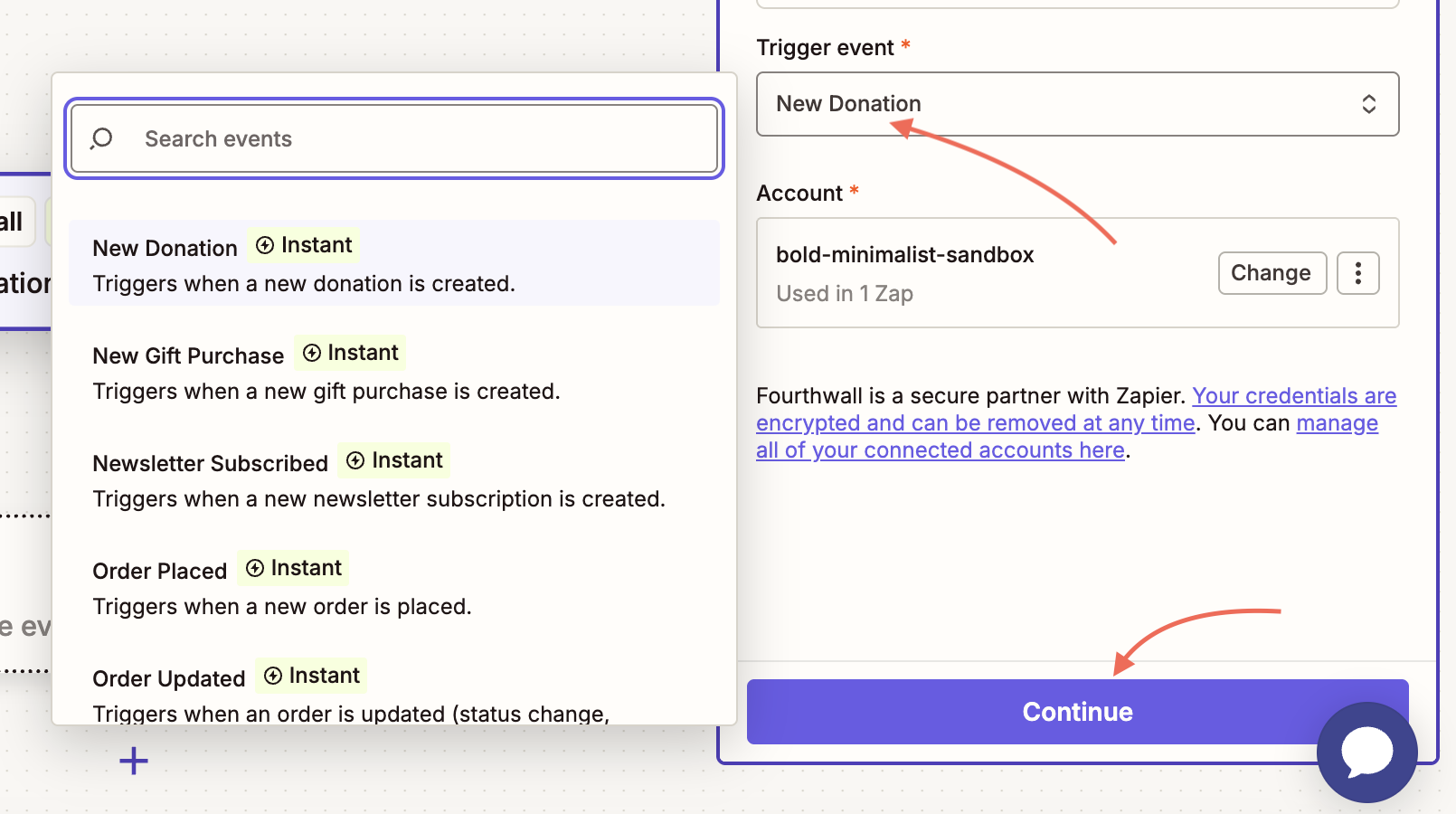Screen dimensions: 1456x814
Task: Click the Trigger event chevron arrows
Action: point(1368,104)
